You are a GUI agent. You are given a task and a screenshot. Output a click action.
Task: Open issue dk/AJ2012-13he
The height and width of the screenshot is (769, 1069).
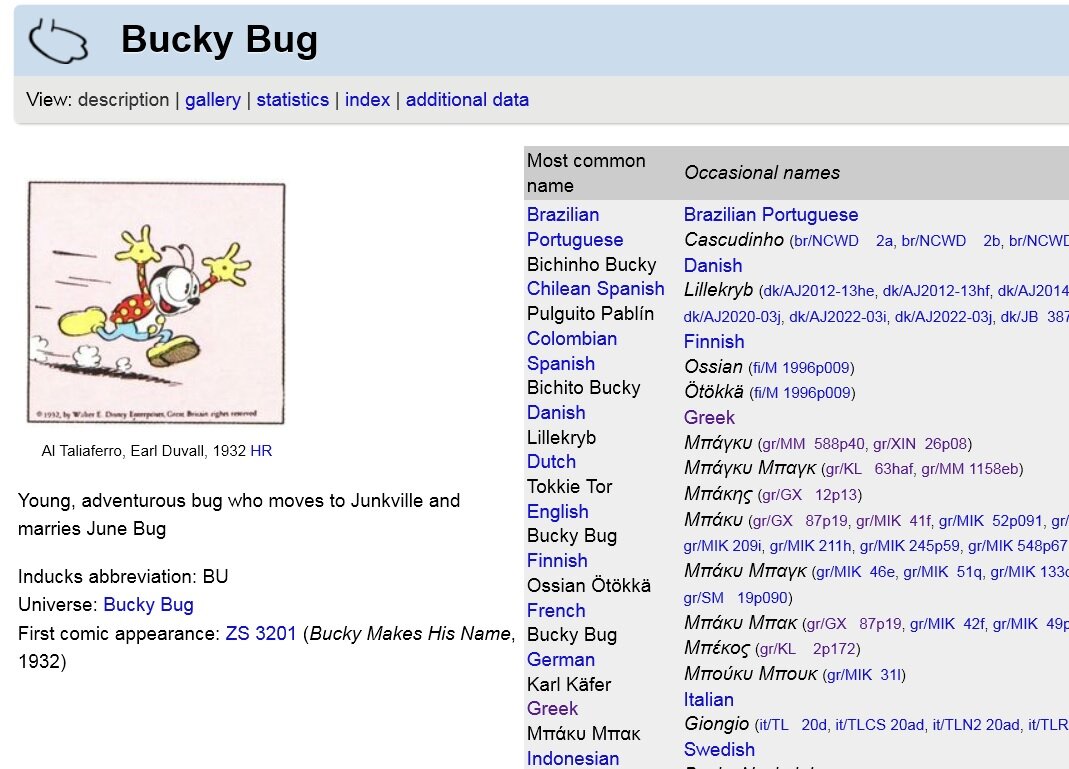point(818,291)
